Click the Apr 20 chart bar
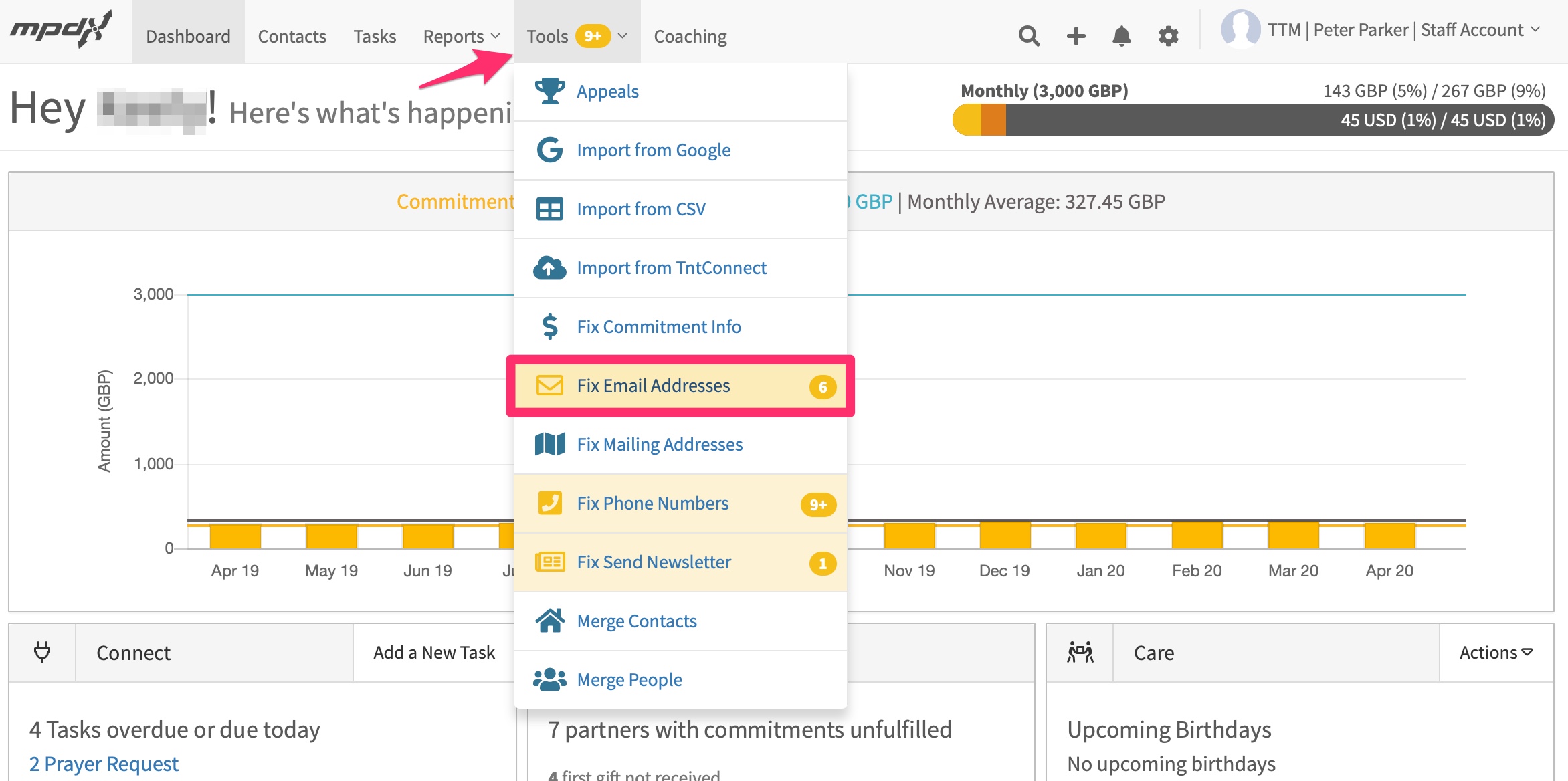 click(x=1389, y=536)
